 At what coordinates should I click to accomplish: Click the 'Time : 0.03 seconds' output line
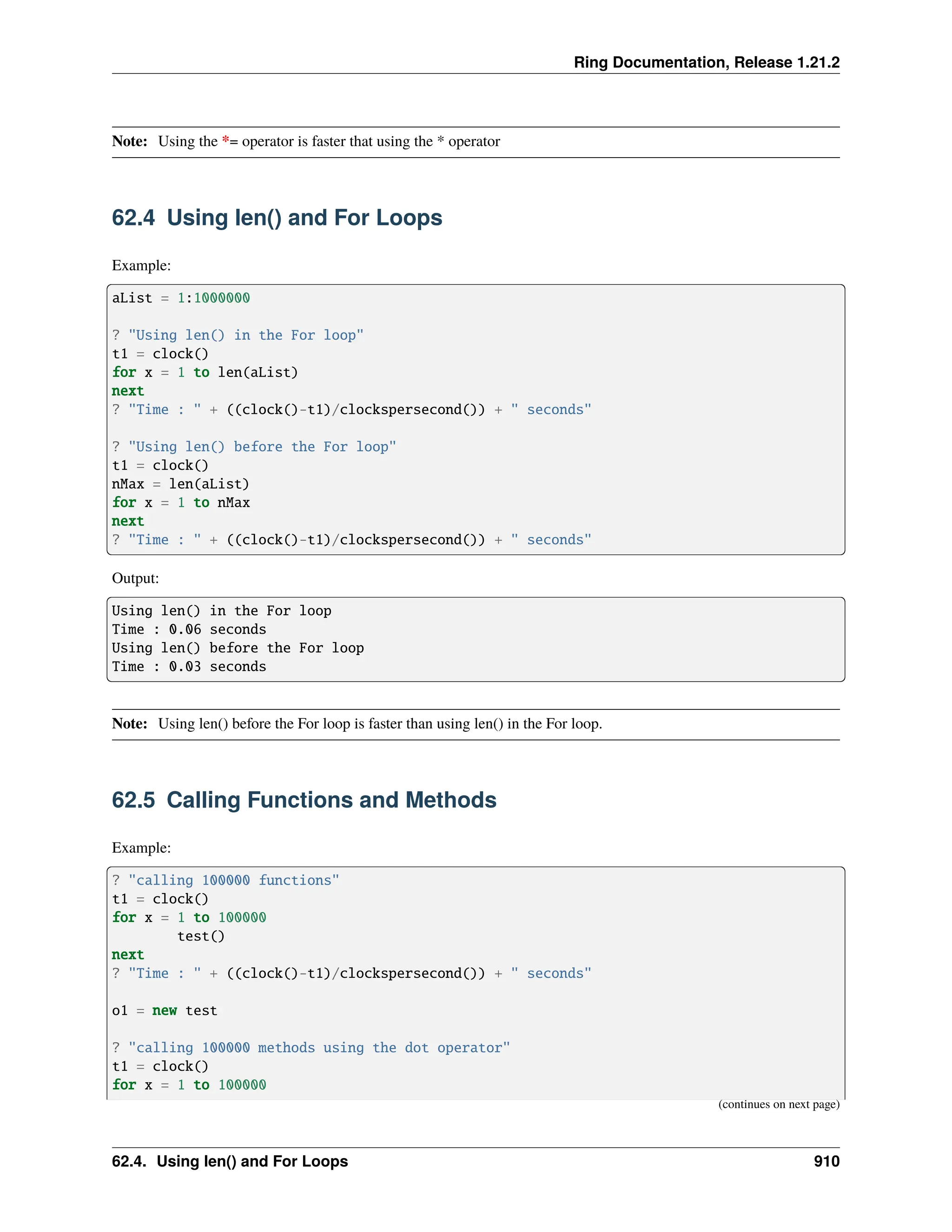click(x=188, y=666)
